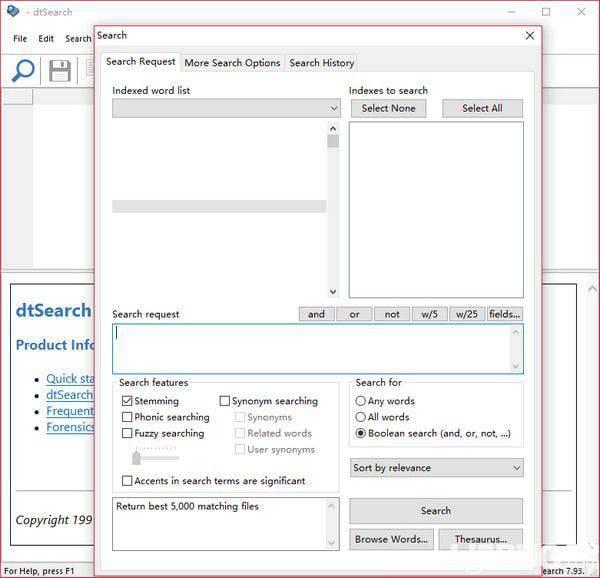Select the All words radio option
The image size is (600, 578).
360,417
